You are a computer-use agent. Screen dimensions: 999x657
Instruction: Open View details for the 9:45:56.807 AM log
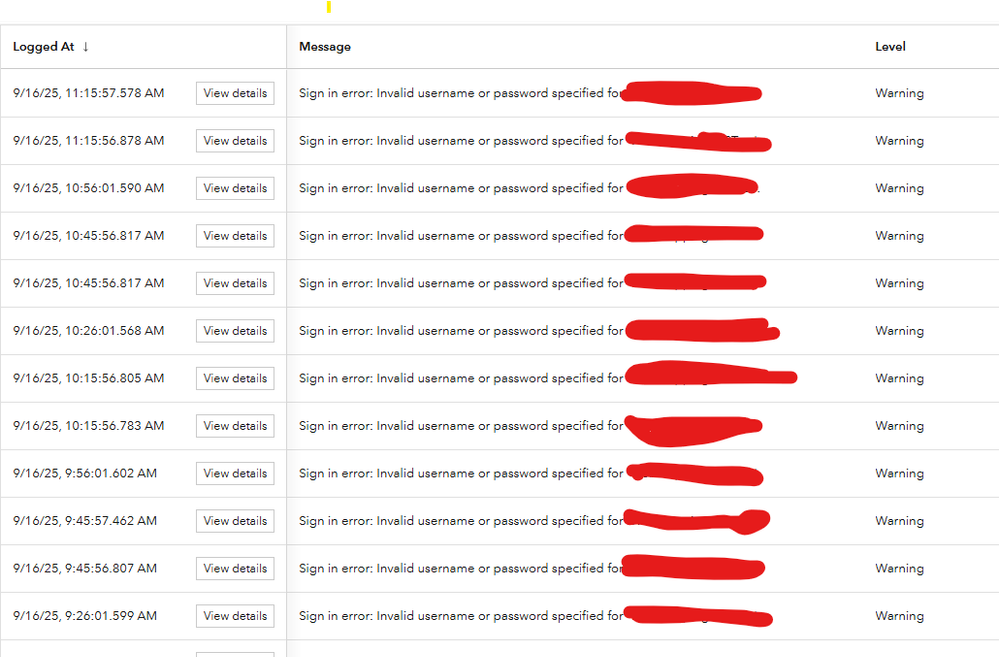pyautogui.click(x=235, y=568)
